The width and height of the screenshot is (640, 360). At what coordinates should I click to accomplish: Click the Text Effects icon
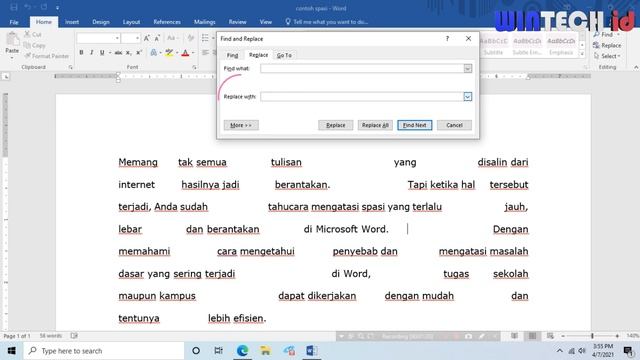154,53
